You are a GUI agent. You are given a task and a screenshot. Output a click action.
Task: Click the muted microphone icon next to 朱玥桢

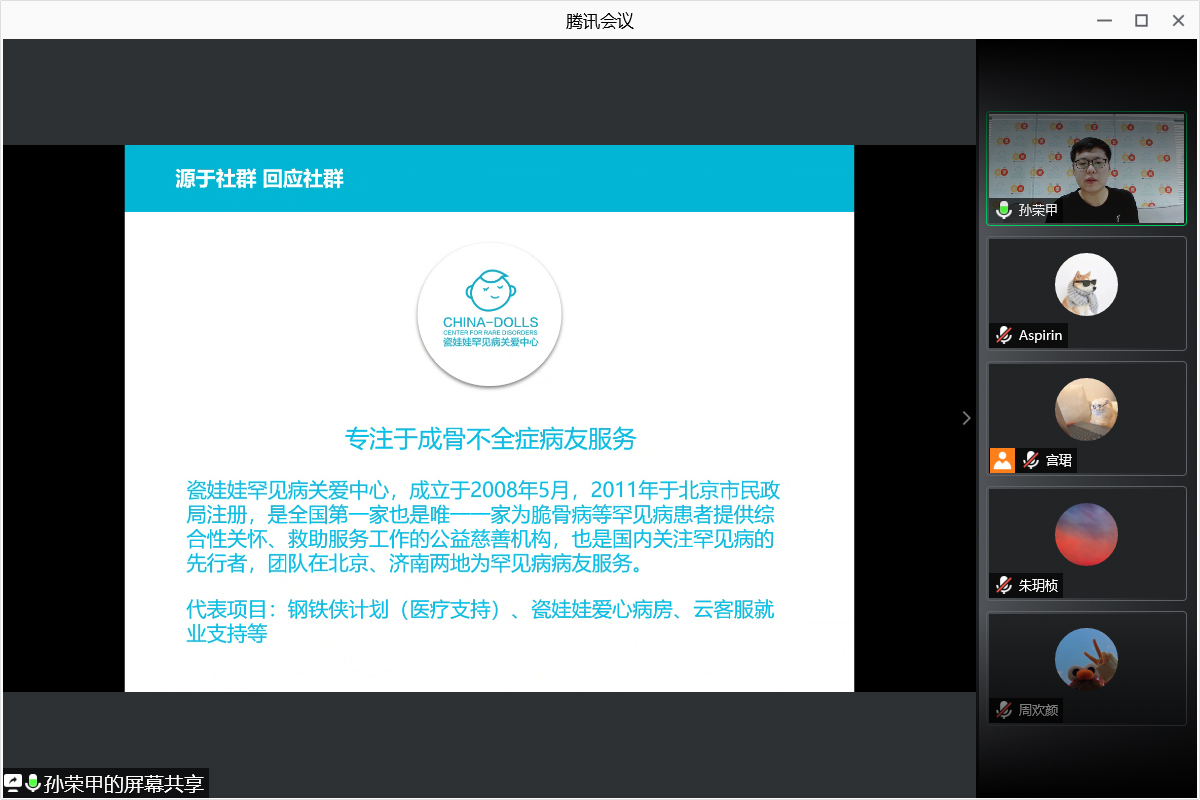1003,585
